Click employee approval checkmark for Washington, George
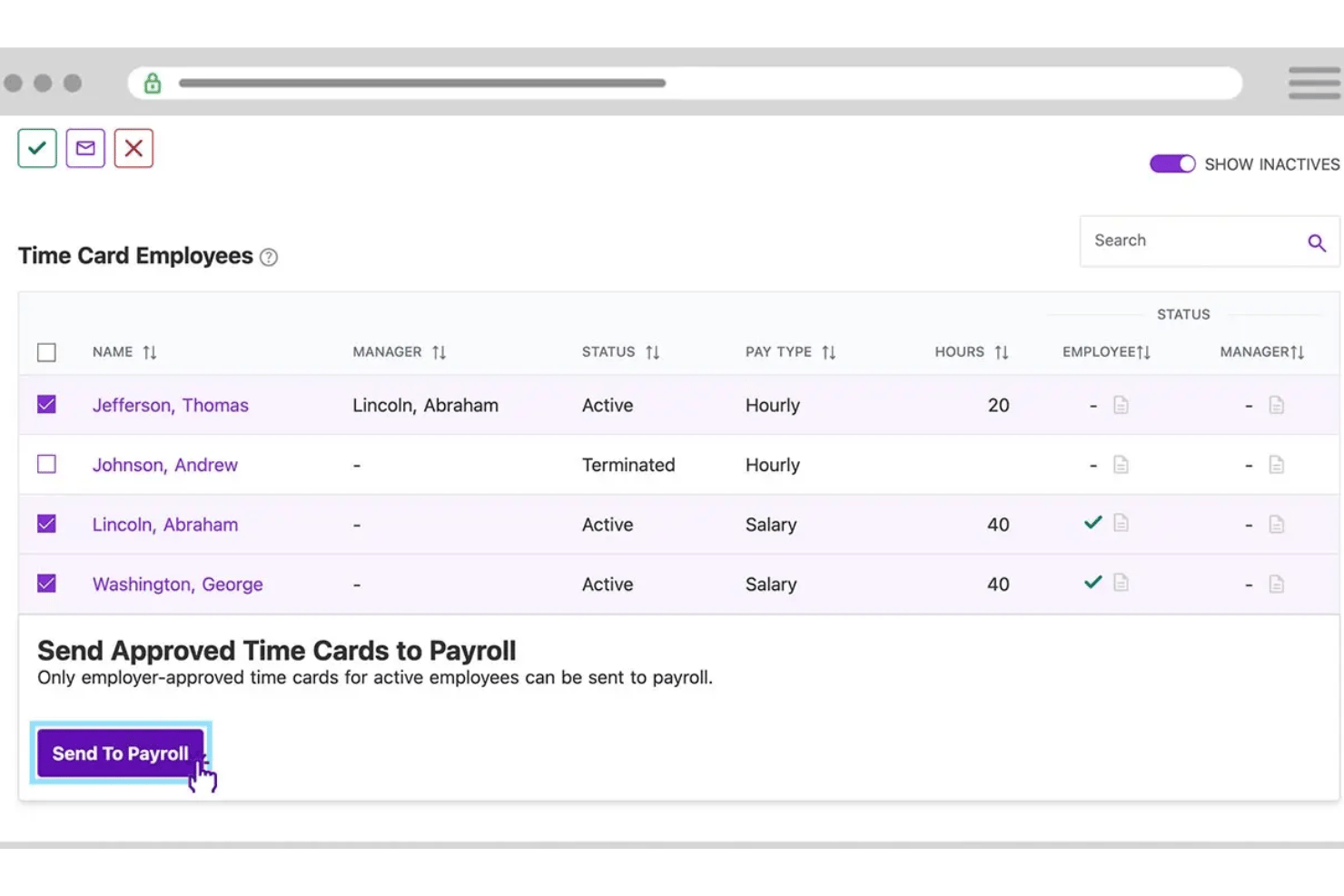Image resolution: width=1344 pixels, height=896 pixels. pyautogui.click(x=1093, y=582)
